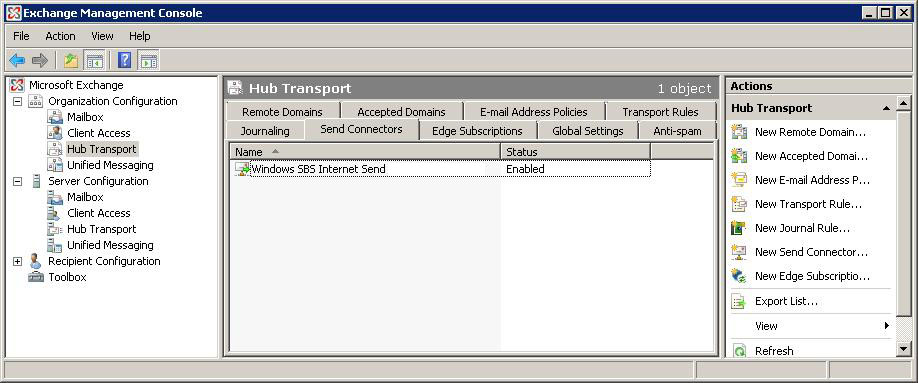Click the Up One Level folder icon
The width and height of the screenshot is (918, 383).
pos(71,60)
